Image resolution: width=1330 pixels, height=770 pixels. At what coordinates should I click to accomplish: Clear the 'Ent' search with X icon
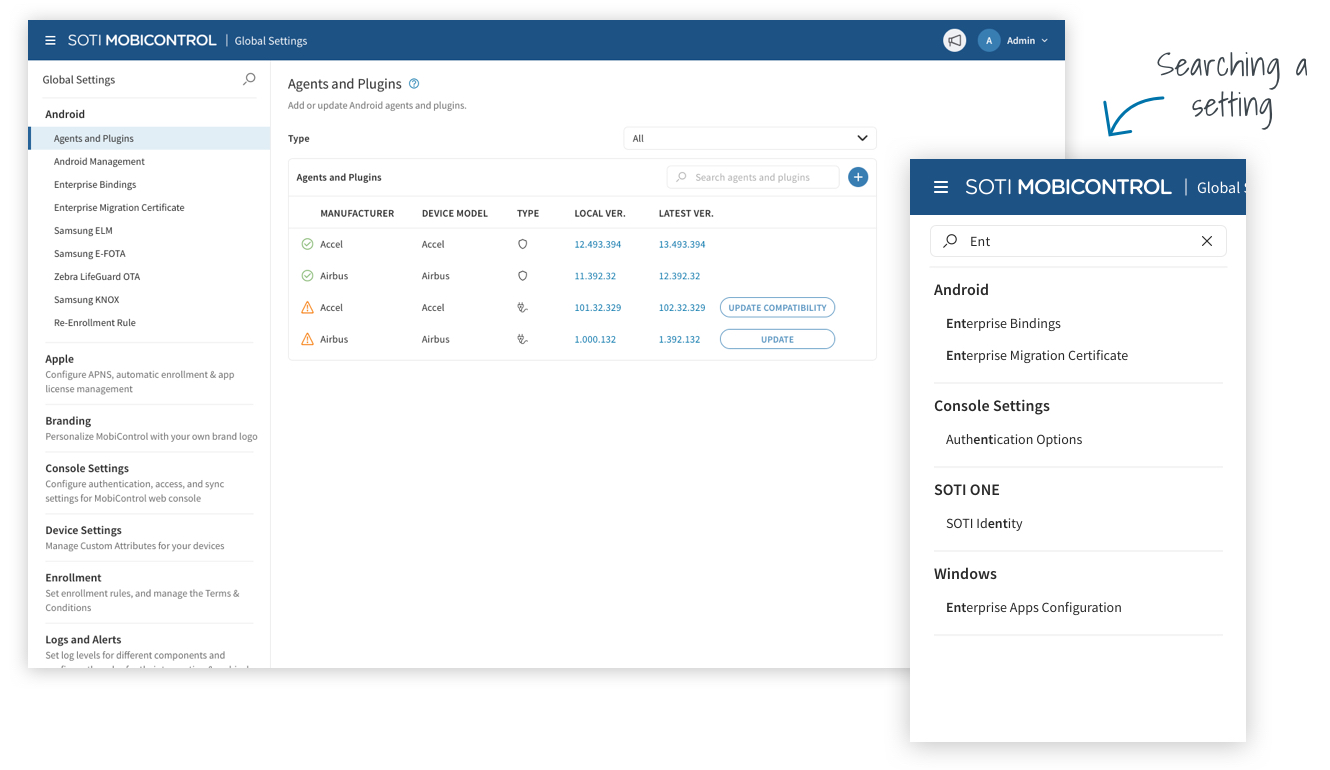1207,241
